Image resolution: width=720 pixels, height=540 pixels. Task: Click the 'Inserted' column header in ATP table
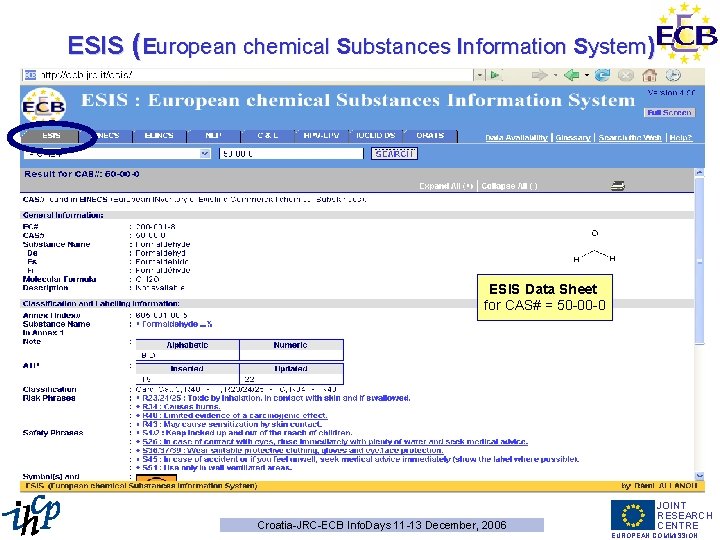point(187,369)
